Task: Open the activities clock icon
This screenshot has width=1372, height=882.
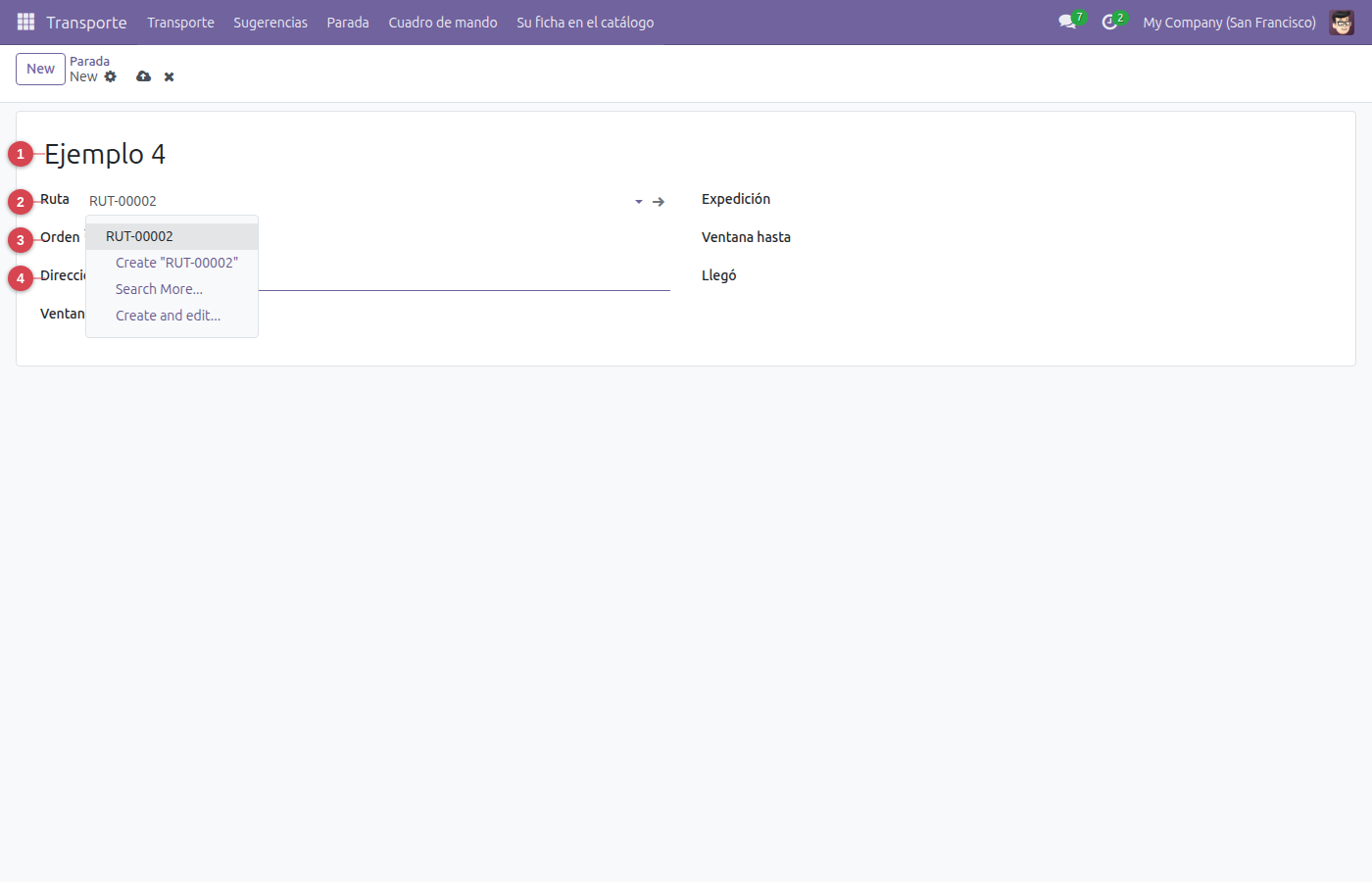Action: click(1109, 22)
